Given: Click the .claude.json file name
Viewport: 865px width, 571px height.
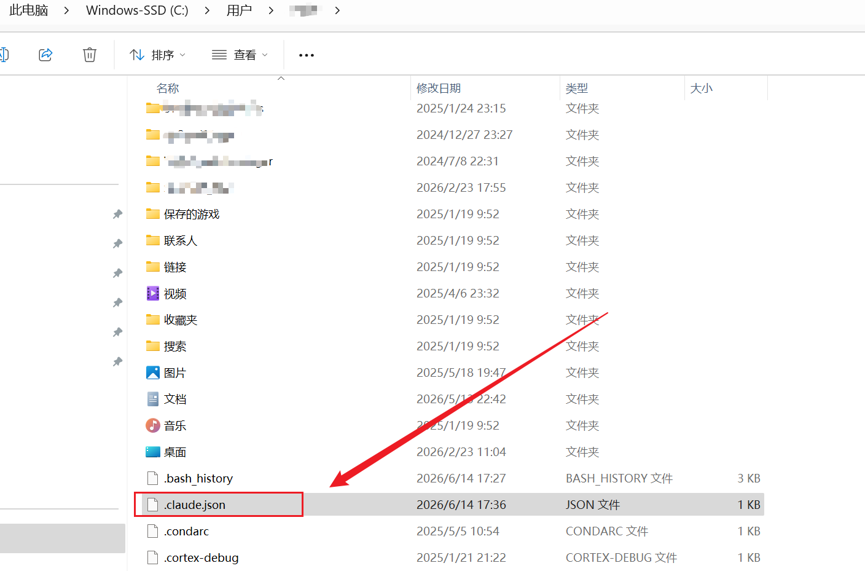Looking at the screenshot, I should (194, 505).
